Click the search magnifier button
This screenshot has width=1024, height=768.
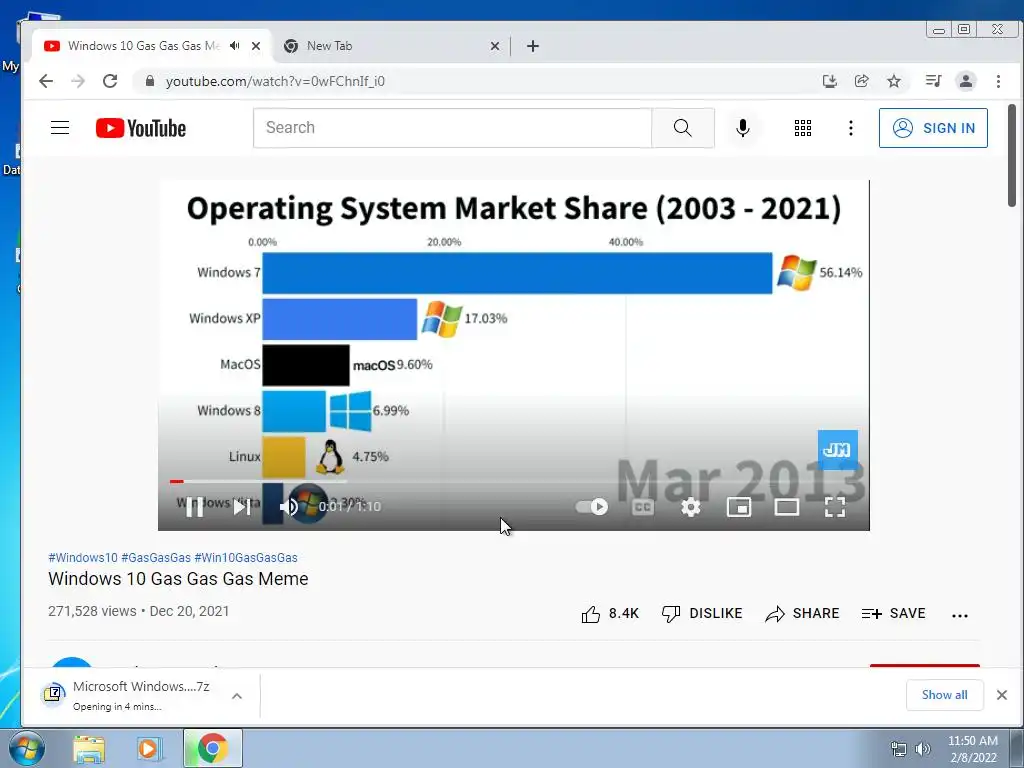pyautogui.click(x=682, y=128)
